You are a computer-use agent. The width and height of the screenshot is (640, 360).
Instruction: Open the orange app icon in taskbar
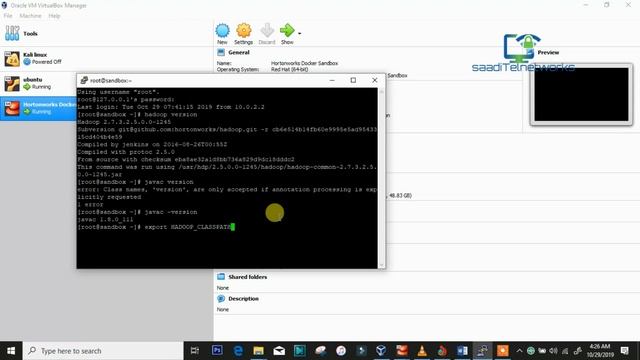[502, 351]
